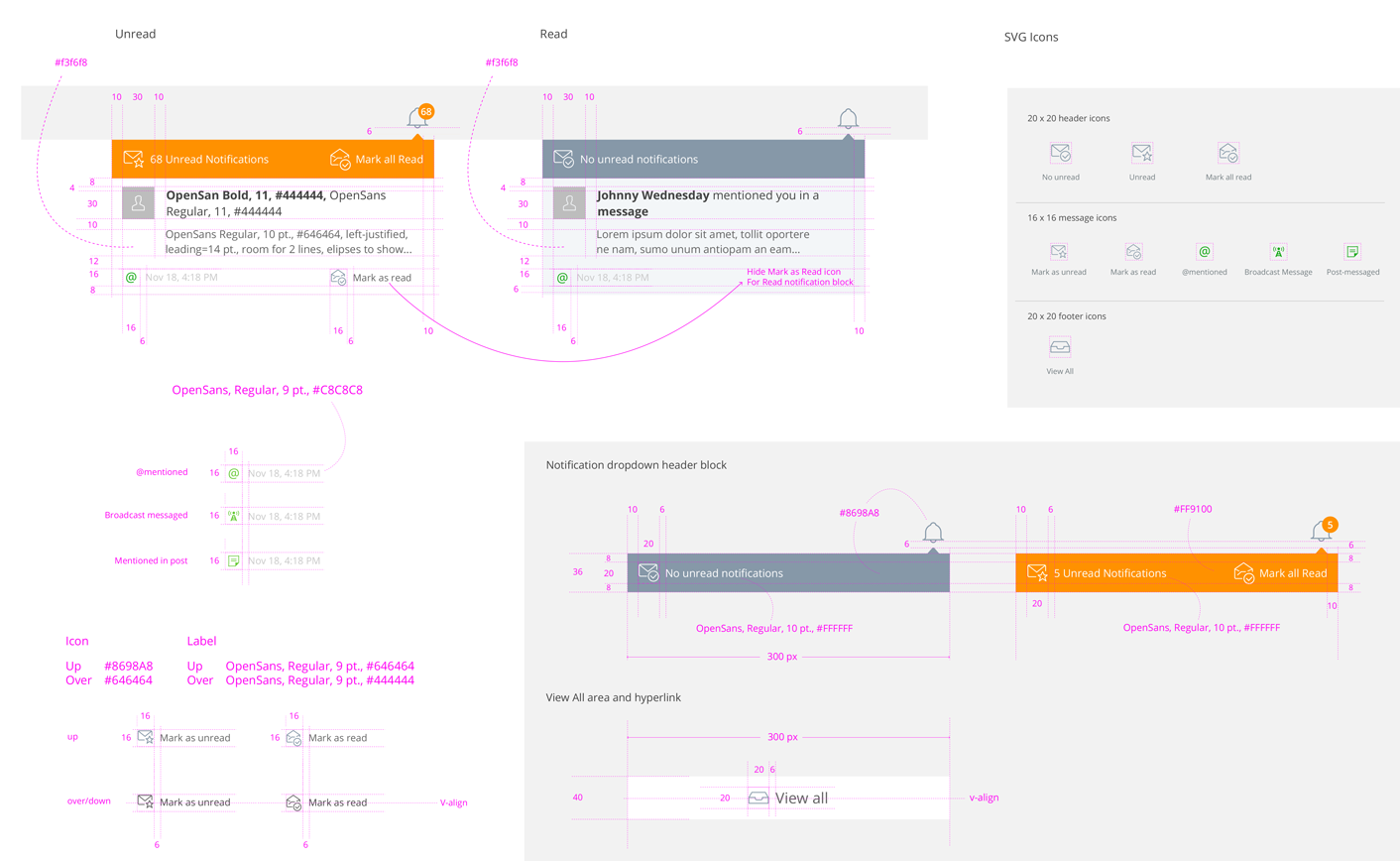
Task: Click the envelope icon in 68 Unread Notifications header
Action: click(x=132, y=158)
